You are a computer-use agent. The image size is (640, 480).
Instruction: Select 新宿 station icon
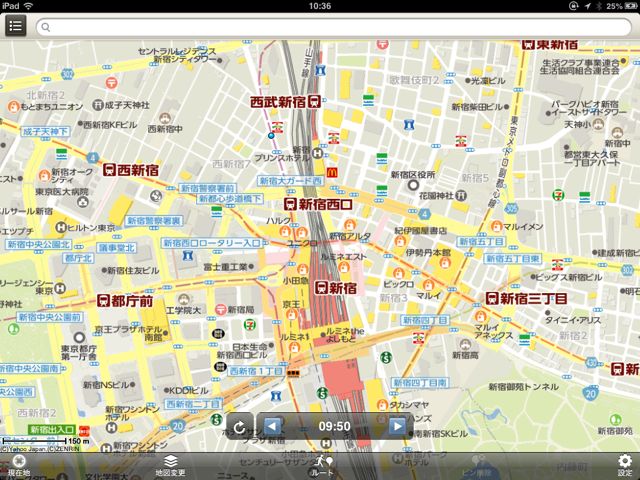pyautogui.click(x=322, y=287)
